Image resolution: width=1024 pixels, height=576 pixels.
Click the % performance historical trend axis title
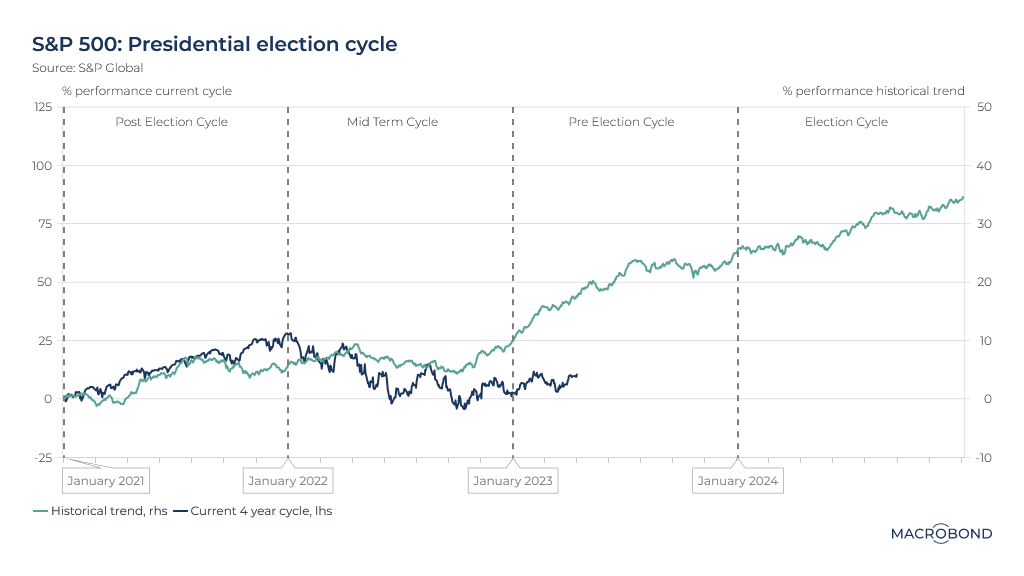click(x=873, y=91)
